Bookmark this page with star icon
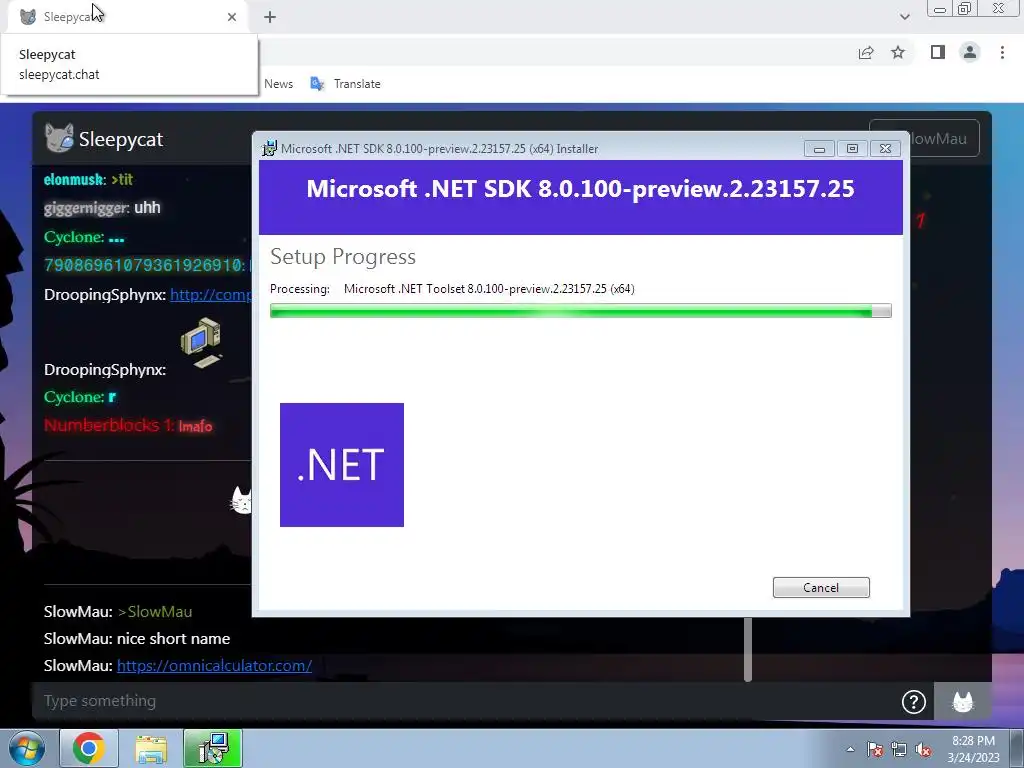 (898, 52)
